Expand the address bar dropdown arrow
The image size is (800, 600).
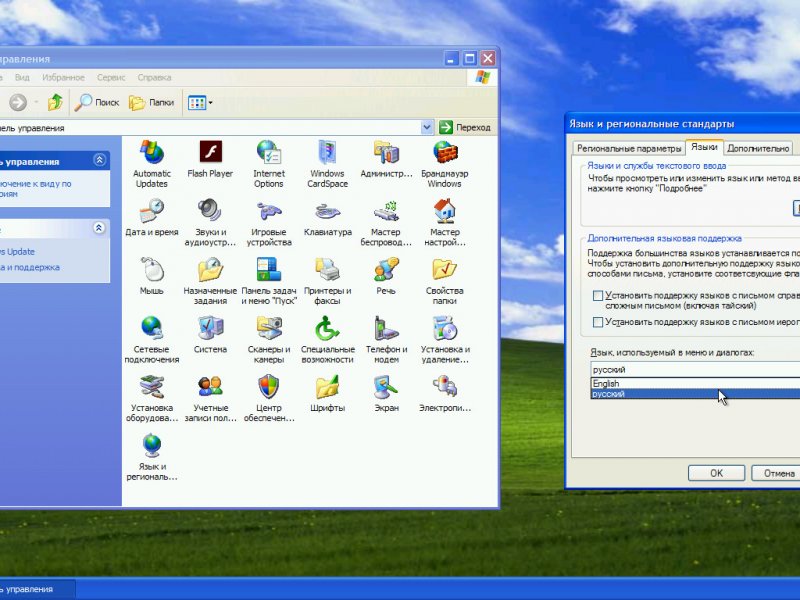427,128
